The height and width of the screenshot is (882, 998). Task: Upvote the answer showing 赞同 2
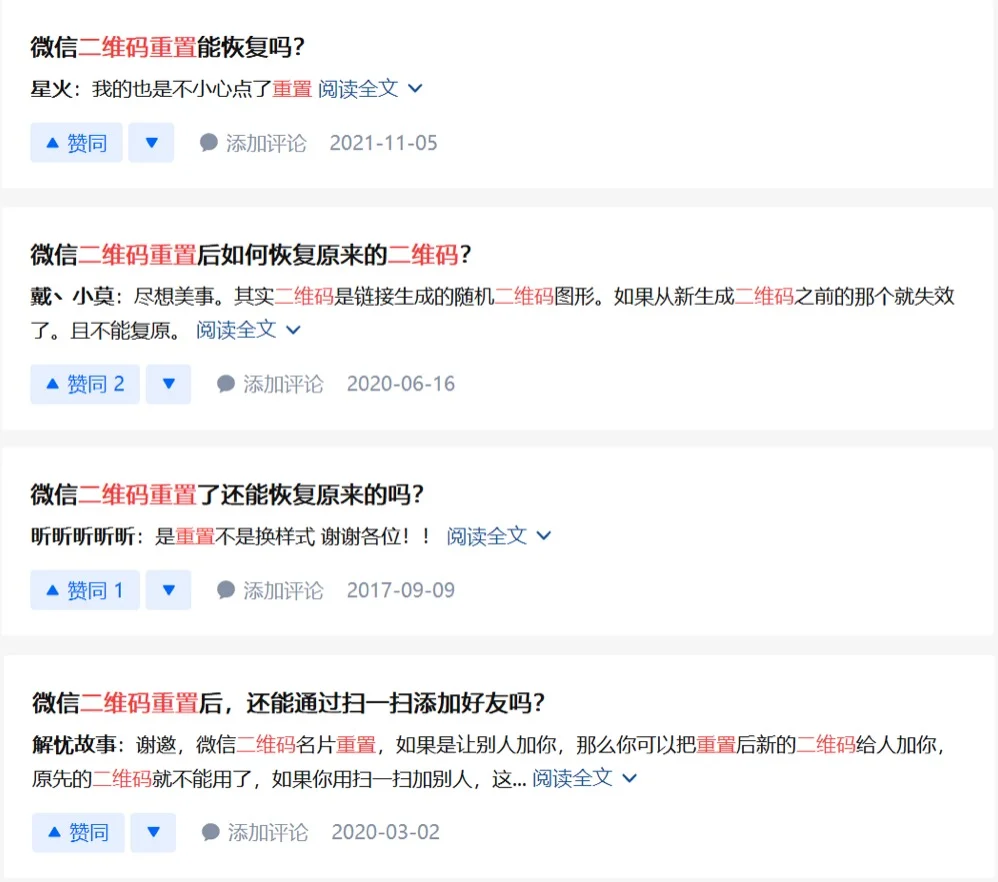[85, 384]
